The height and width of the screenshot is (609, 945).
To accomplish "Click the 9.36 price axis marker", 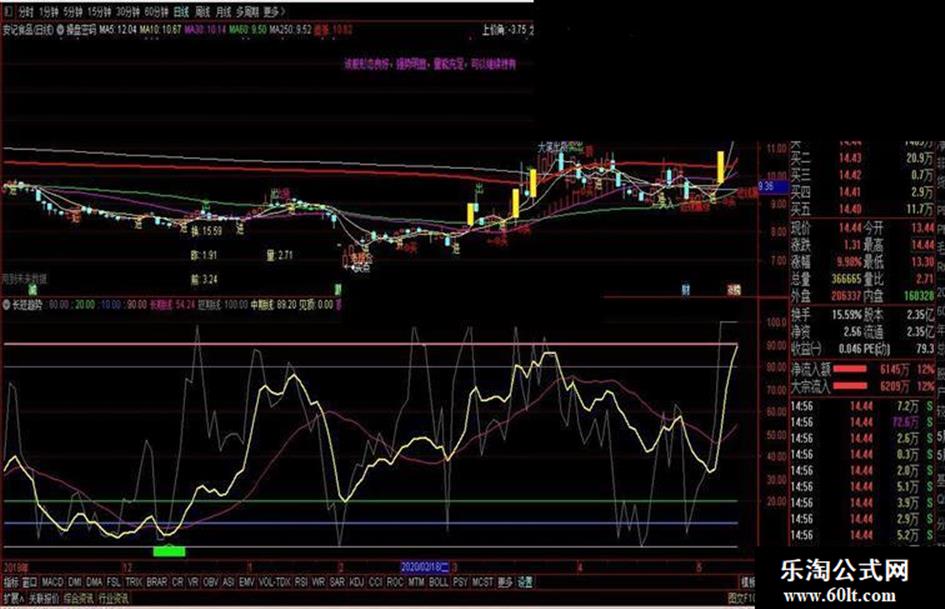I will point(773,186).
